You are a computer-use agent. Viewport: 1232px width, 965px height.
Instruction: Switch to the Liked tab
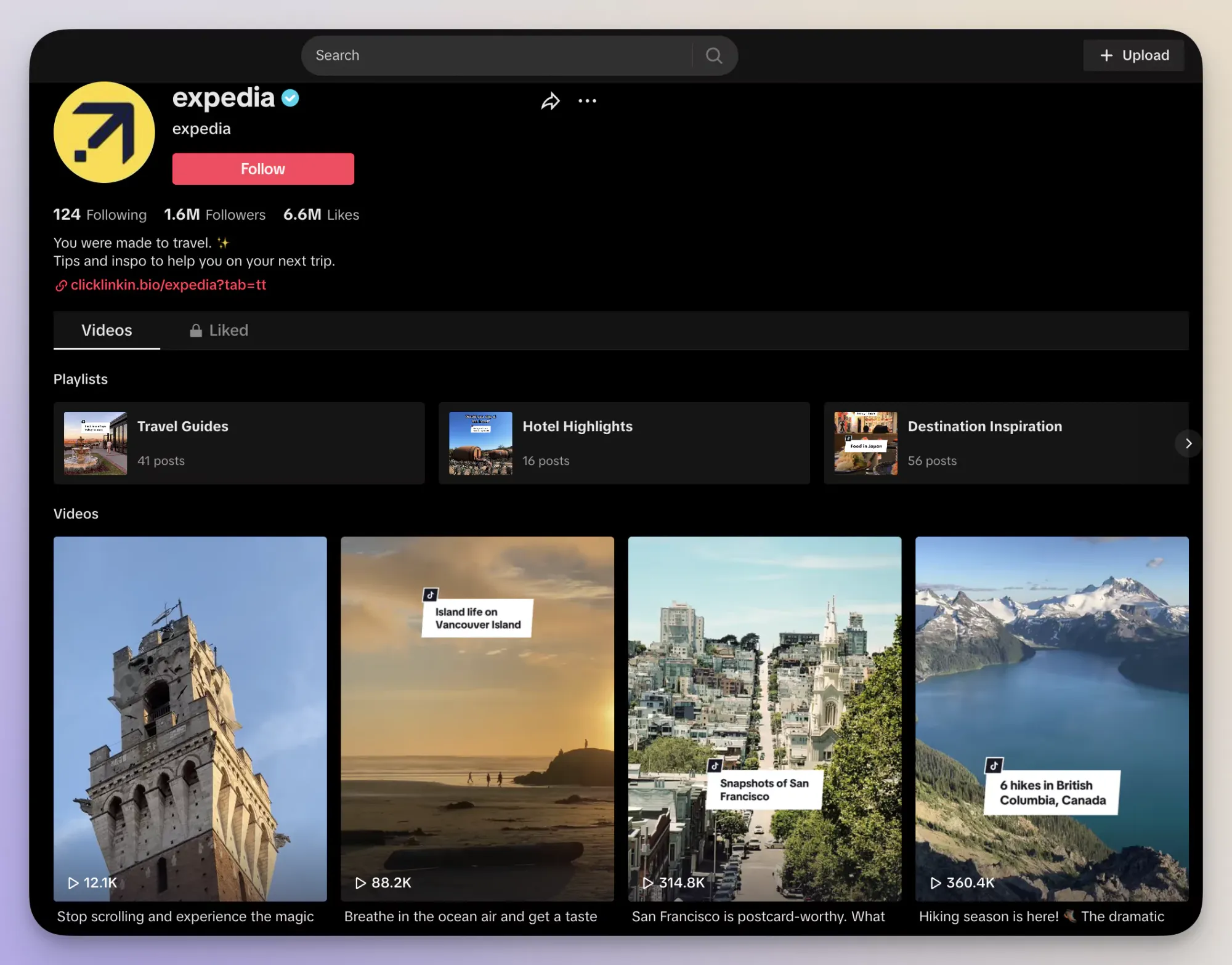(219, 330)
